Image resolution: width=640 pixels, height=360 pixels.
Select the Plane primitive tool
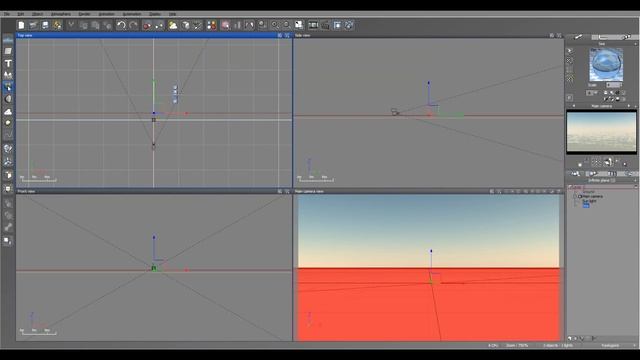[8, 51]
